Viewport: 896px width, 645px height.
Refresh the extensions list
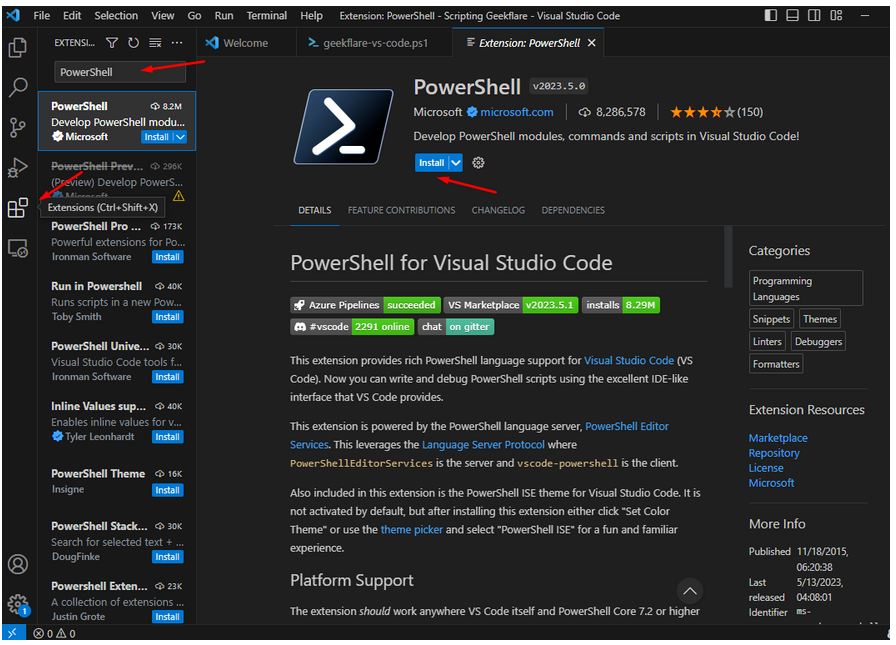click(134, 43)
